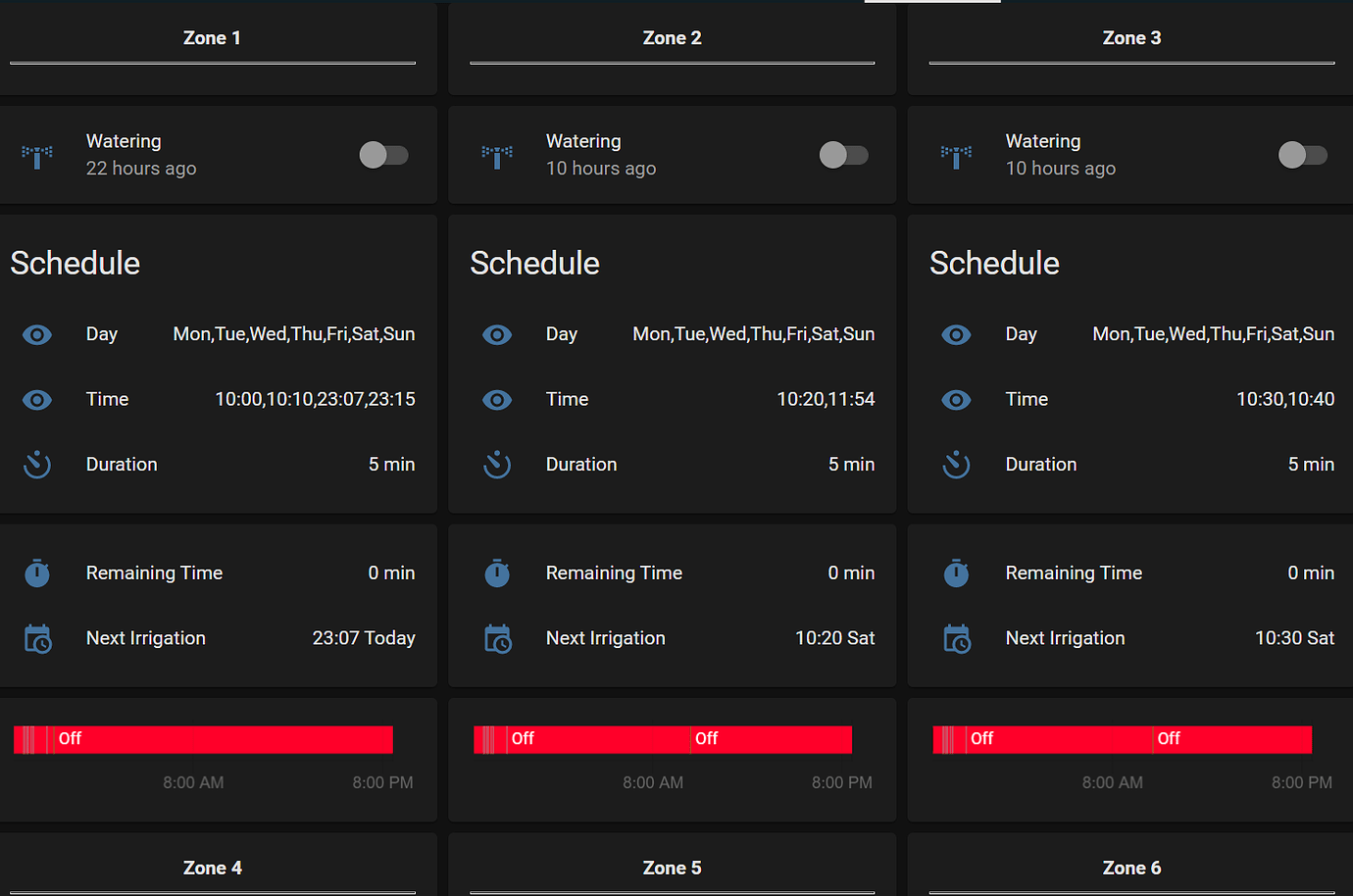This screenshot has width=1353, height=896.
Task: Turn on Zone 1 Watering switch
Action: point(383,155)
